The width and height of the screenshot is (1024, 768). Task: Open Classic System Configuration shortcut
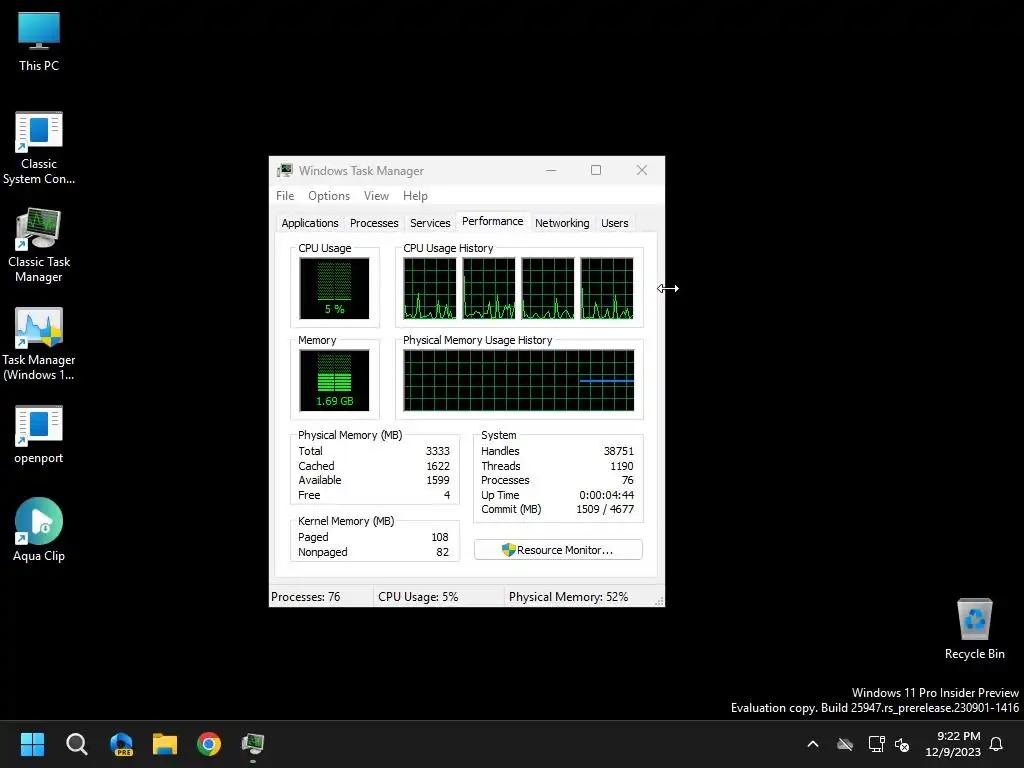coord(39,148)
